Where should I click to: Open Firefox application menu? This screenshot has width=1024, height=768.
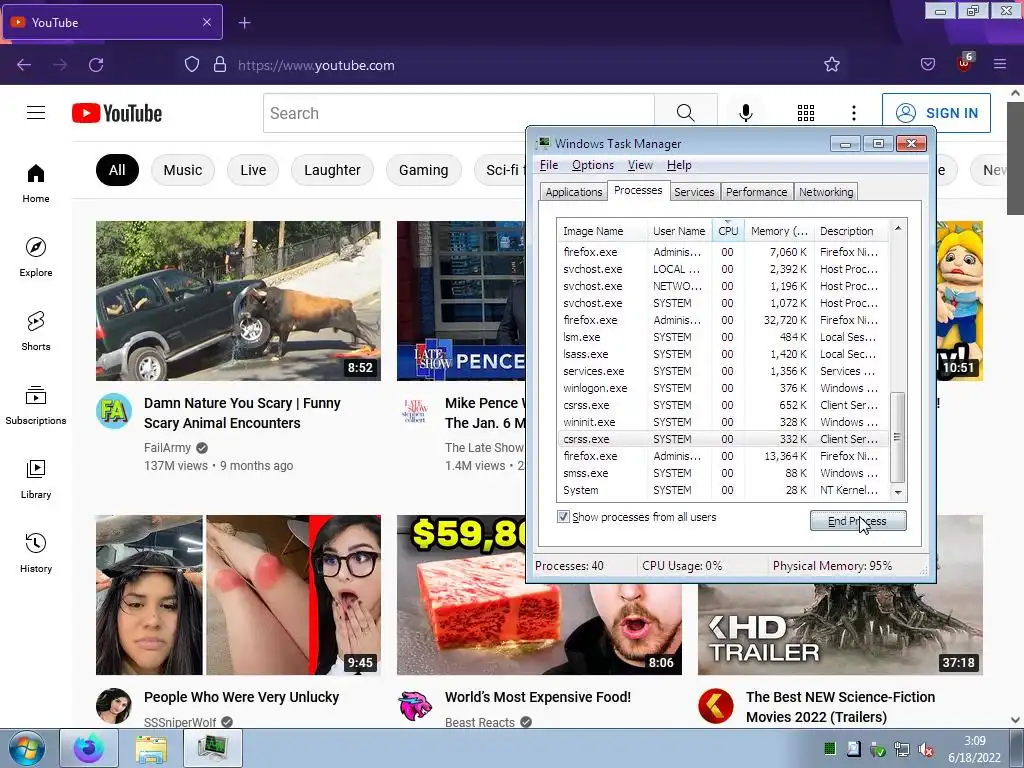pos(1000,65)
